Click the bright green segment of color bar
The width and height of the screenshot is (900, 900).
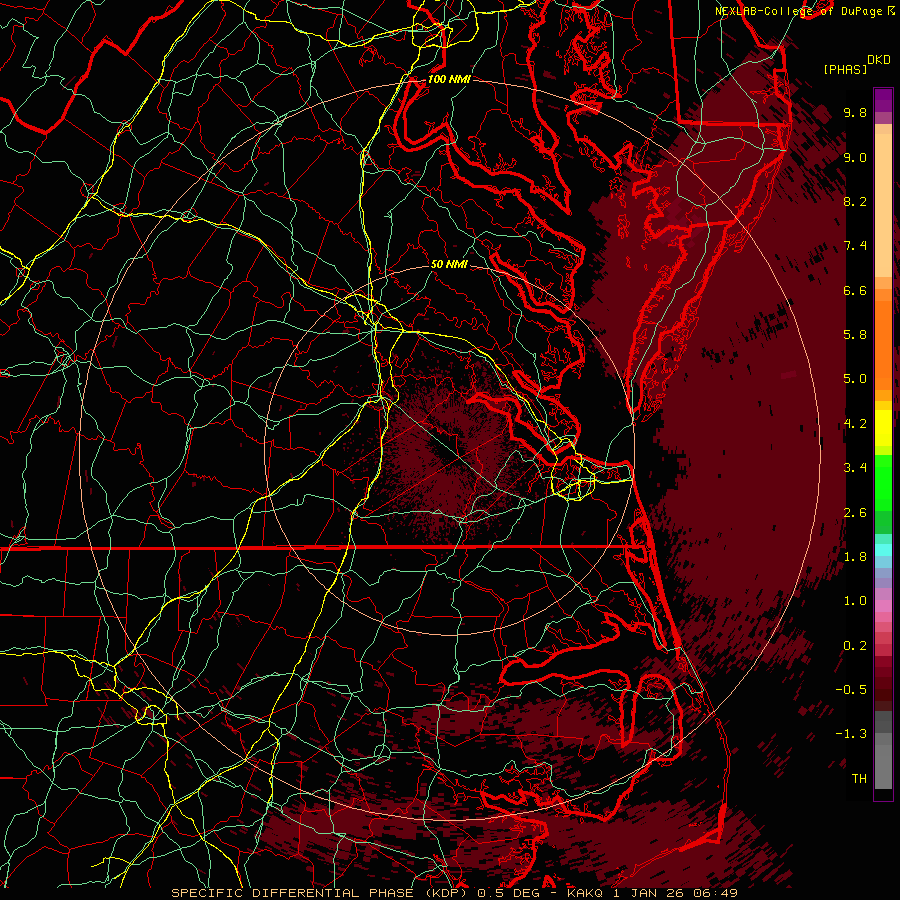883,484
